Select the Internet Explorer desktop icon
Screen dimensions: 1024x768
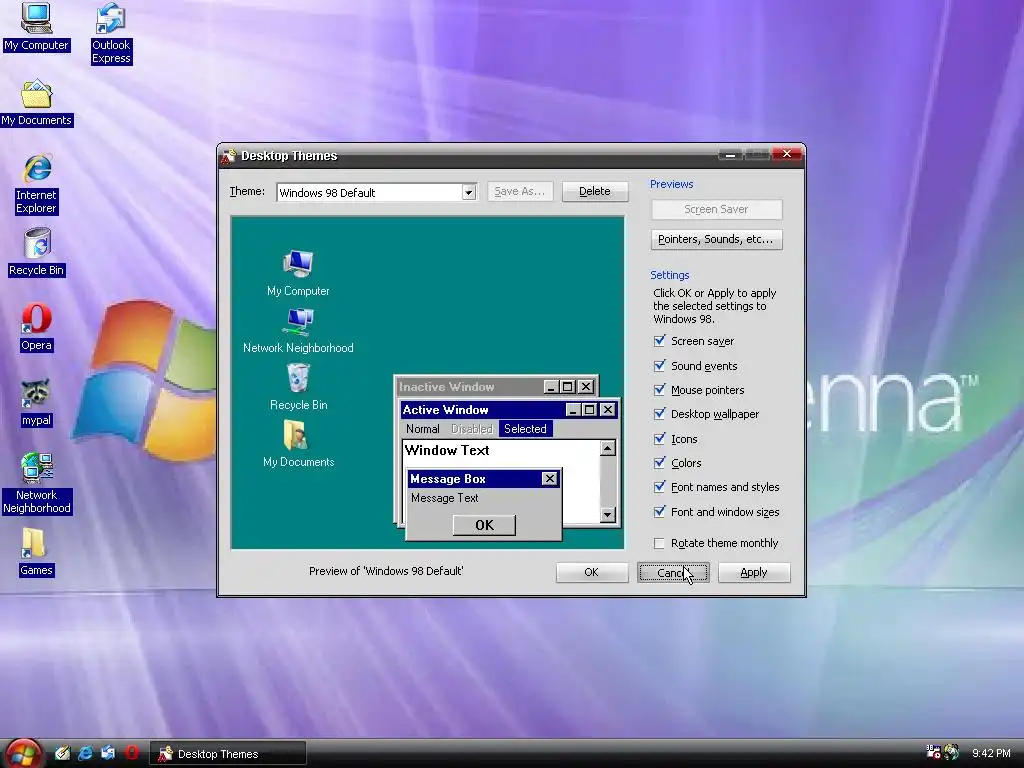point(37,184)
